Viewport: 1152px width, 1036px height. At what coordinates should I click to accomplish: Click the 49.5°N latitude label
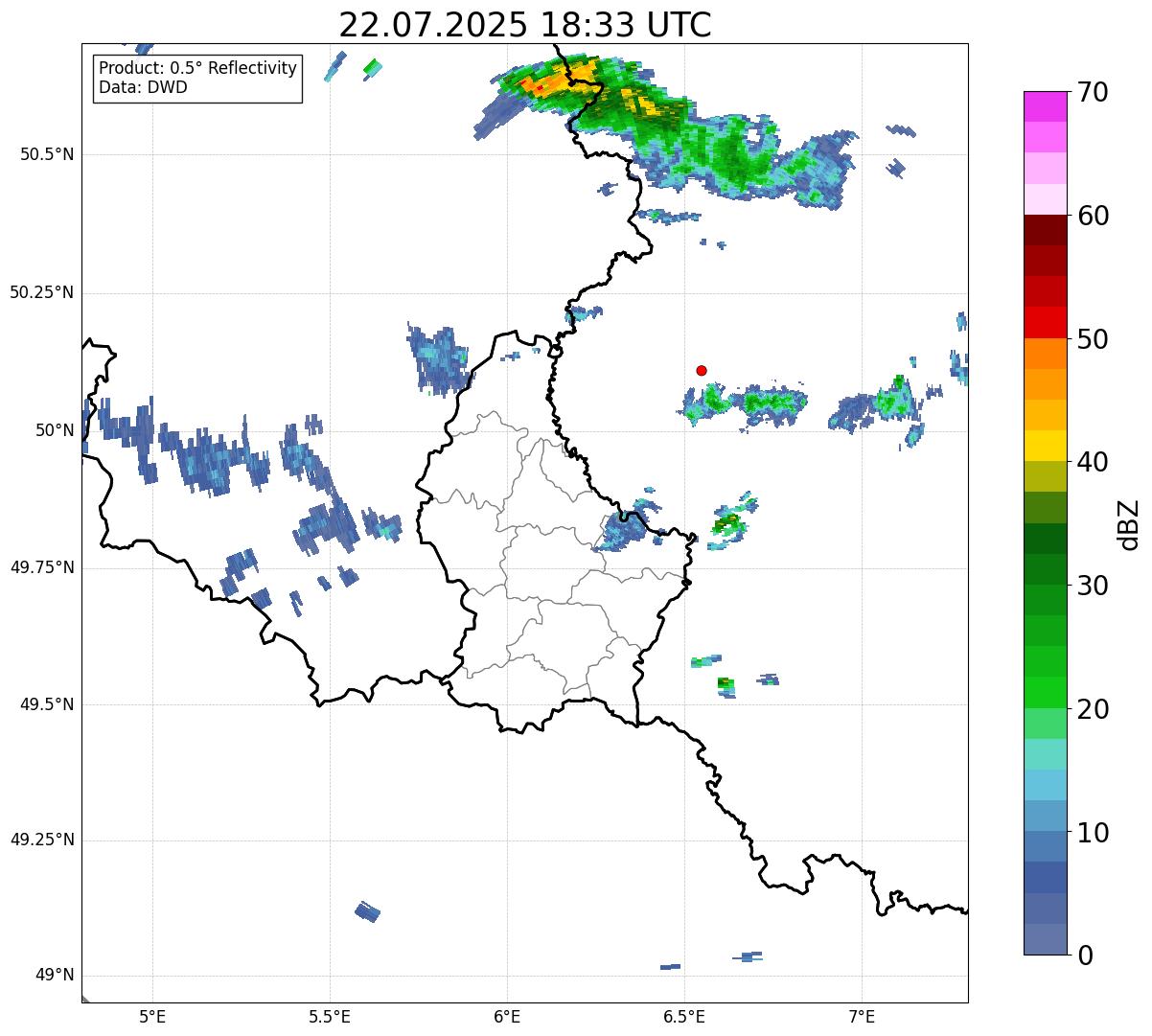click(x=47, y=704)
